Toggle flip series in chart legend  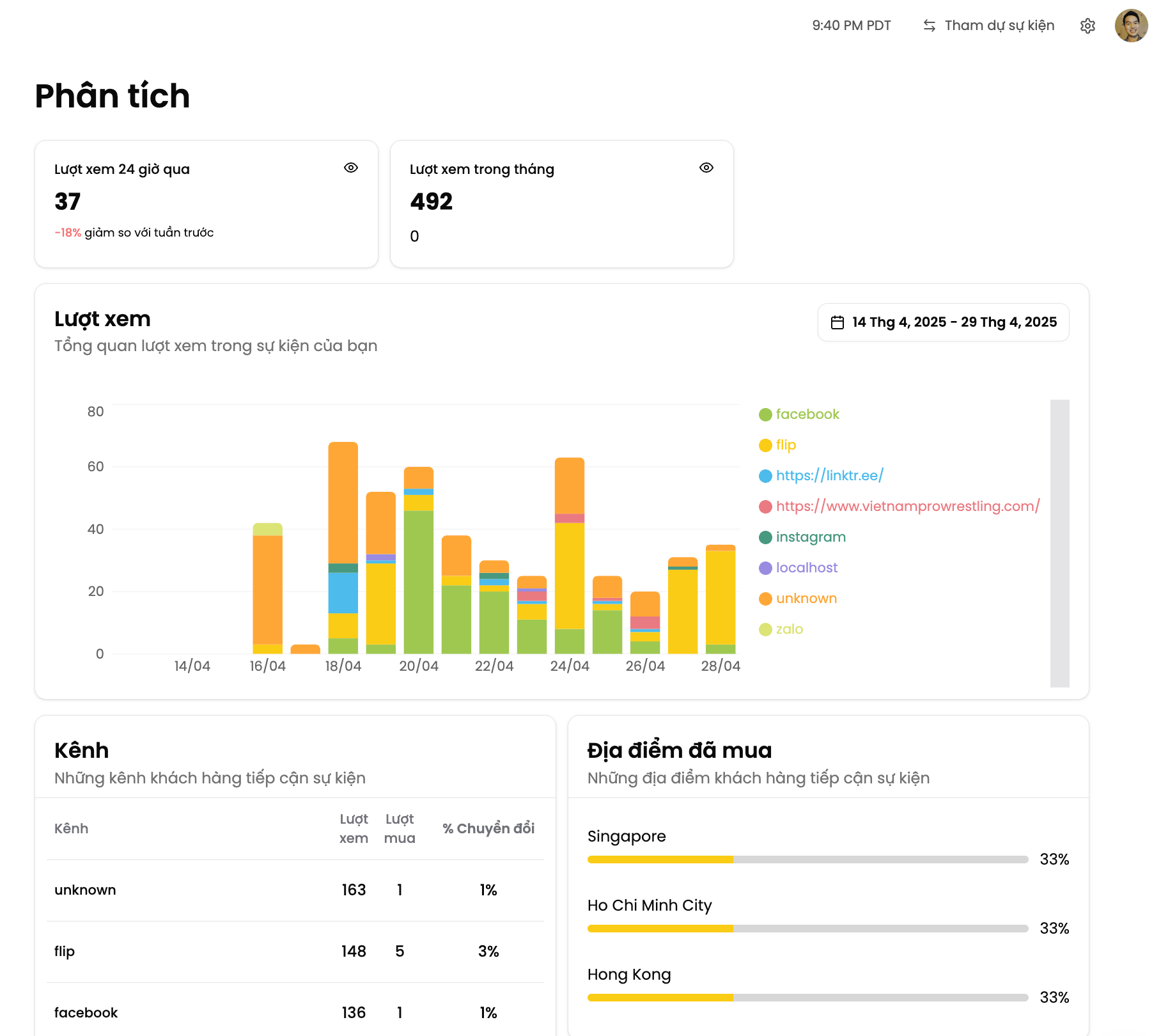[785, 445]
